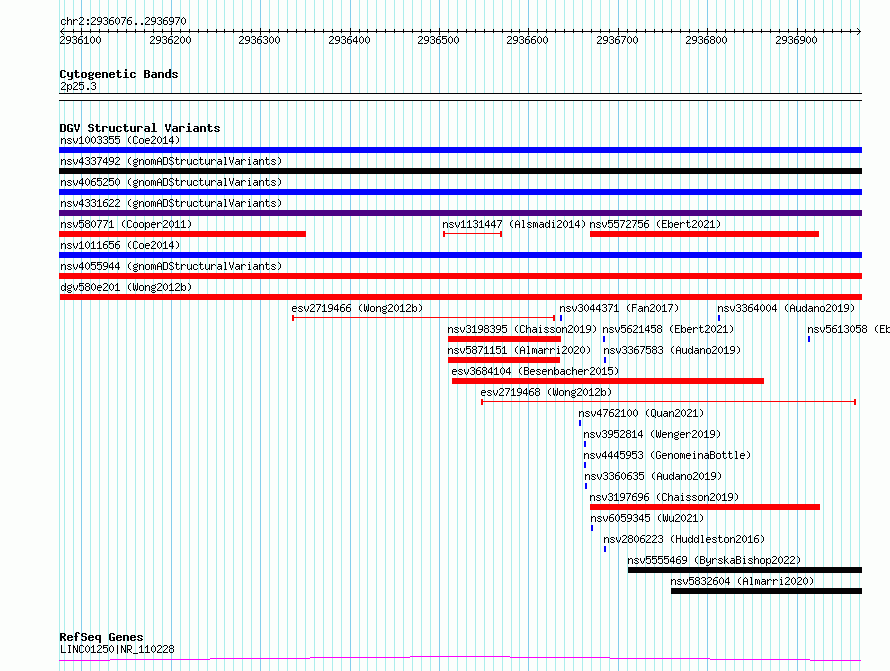Open nsv3198395 (Chaisson2019) label
890x671 pixels.
pos(522,329)
